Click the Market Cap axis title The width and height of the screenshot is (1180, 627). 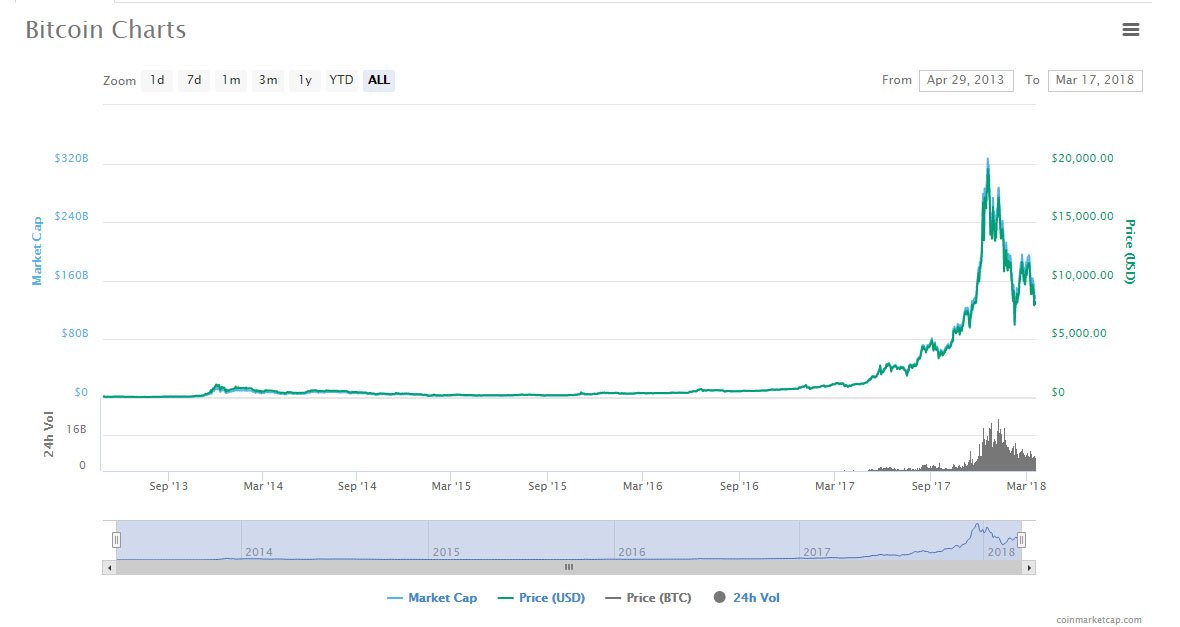(x=36, y=251)
